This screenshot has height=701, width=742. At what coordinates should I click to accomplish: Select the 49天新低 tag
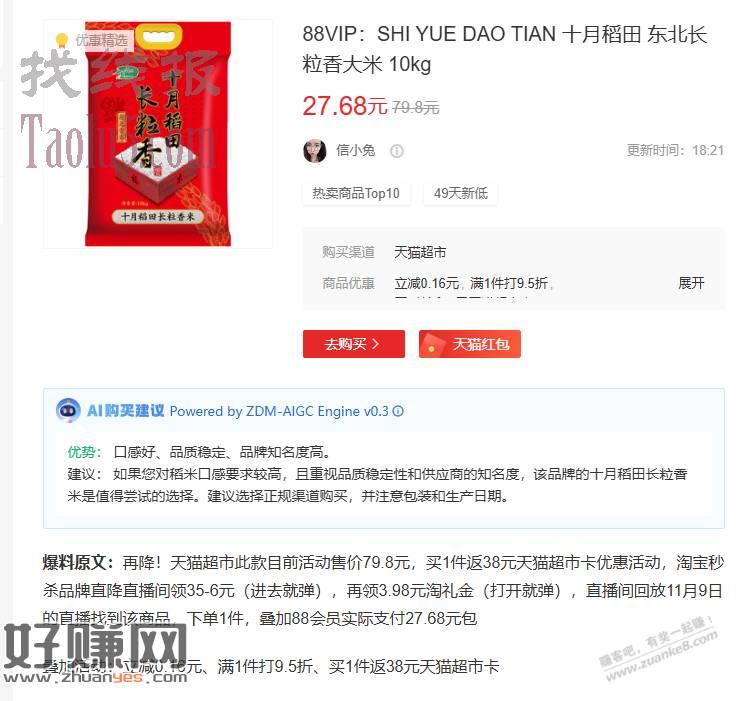pyautogui.click(x=460, y=193)
